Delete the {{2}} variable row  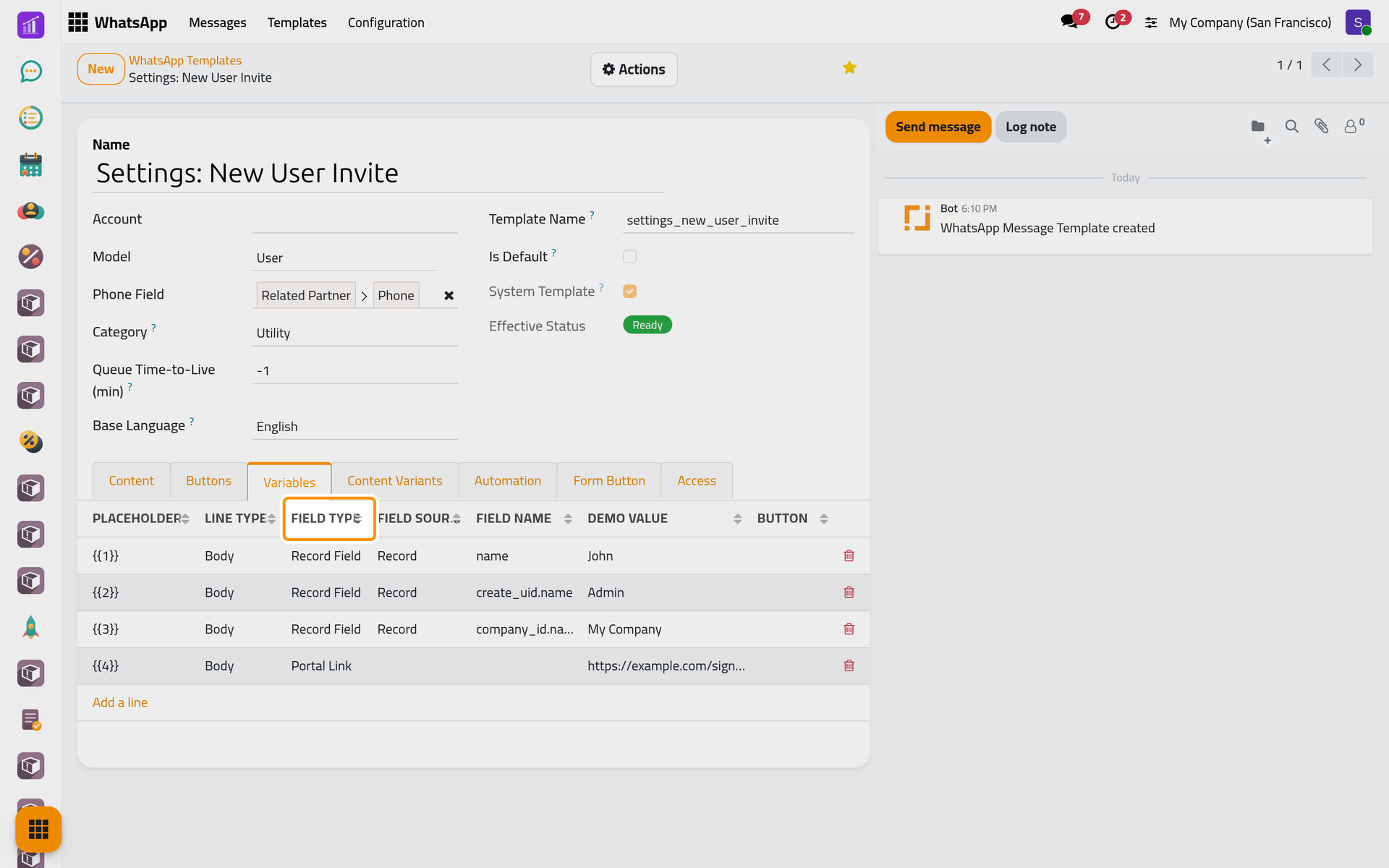coord(849,592)
